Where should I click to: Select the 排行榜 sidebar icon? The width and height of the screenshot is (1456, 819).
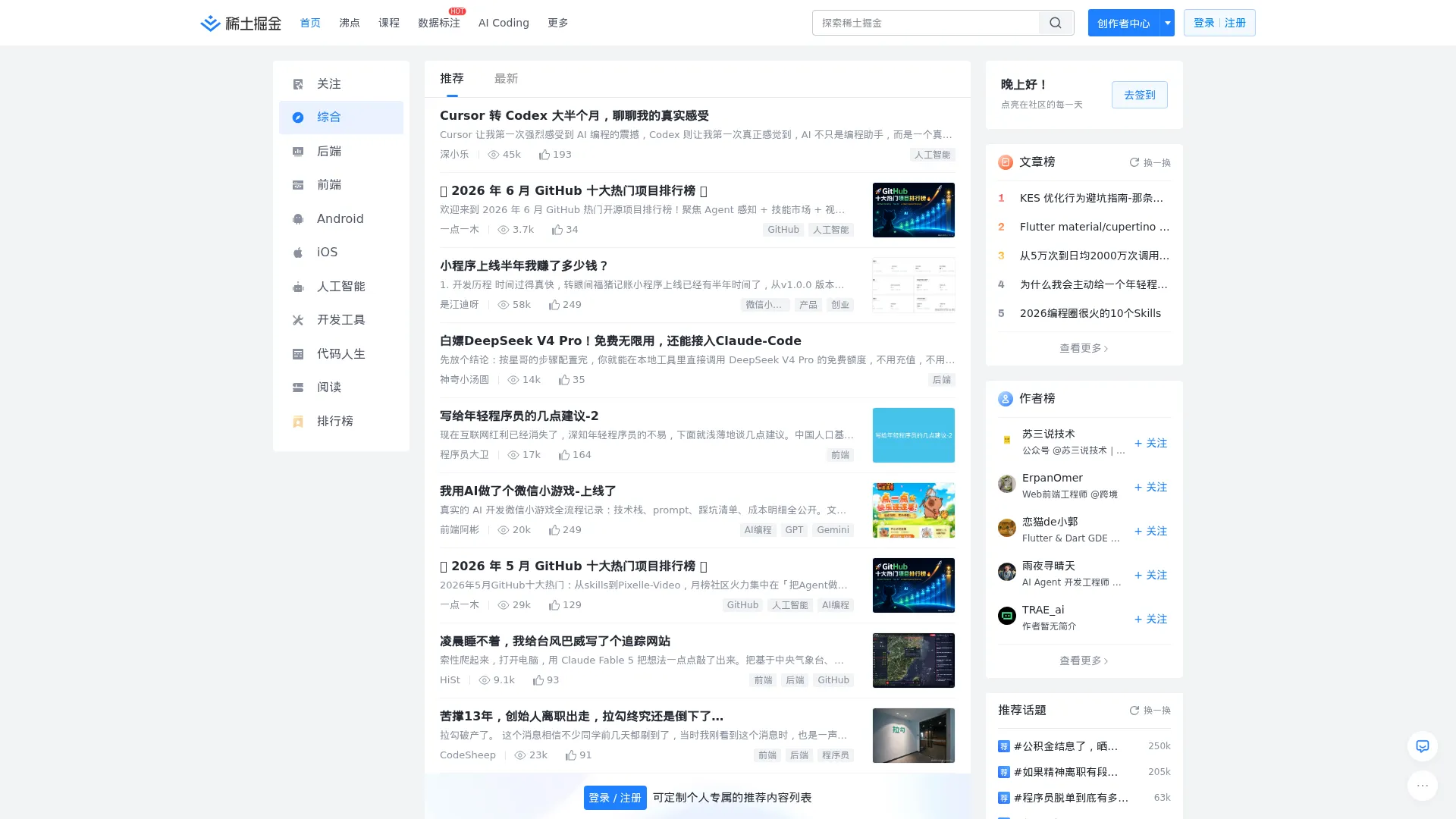[298, 422]
